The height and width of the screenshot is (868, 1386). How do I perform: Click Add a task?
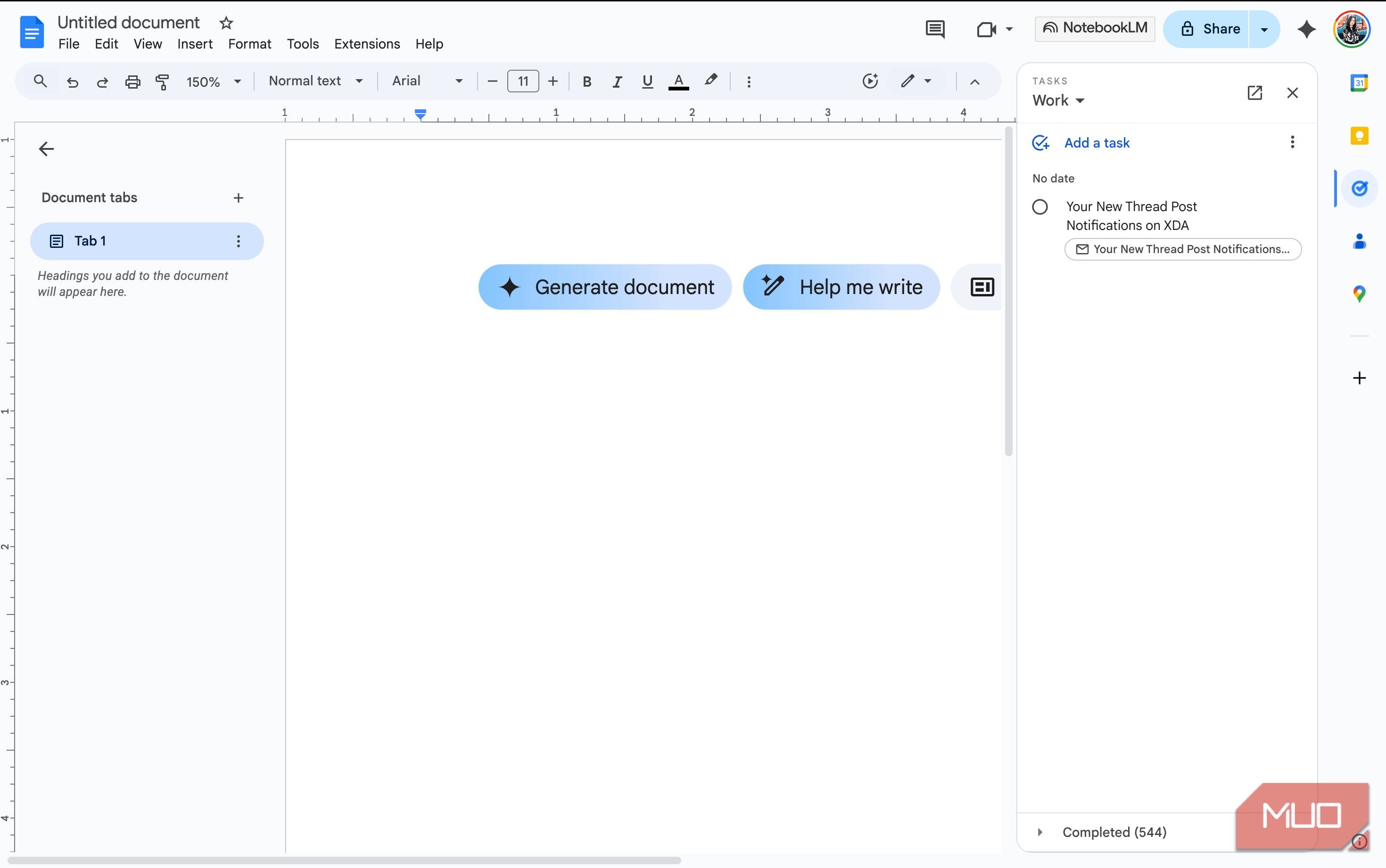pos(1096,143)
